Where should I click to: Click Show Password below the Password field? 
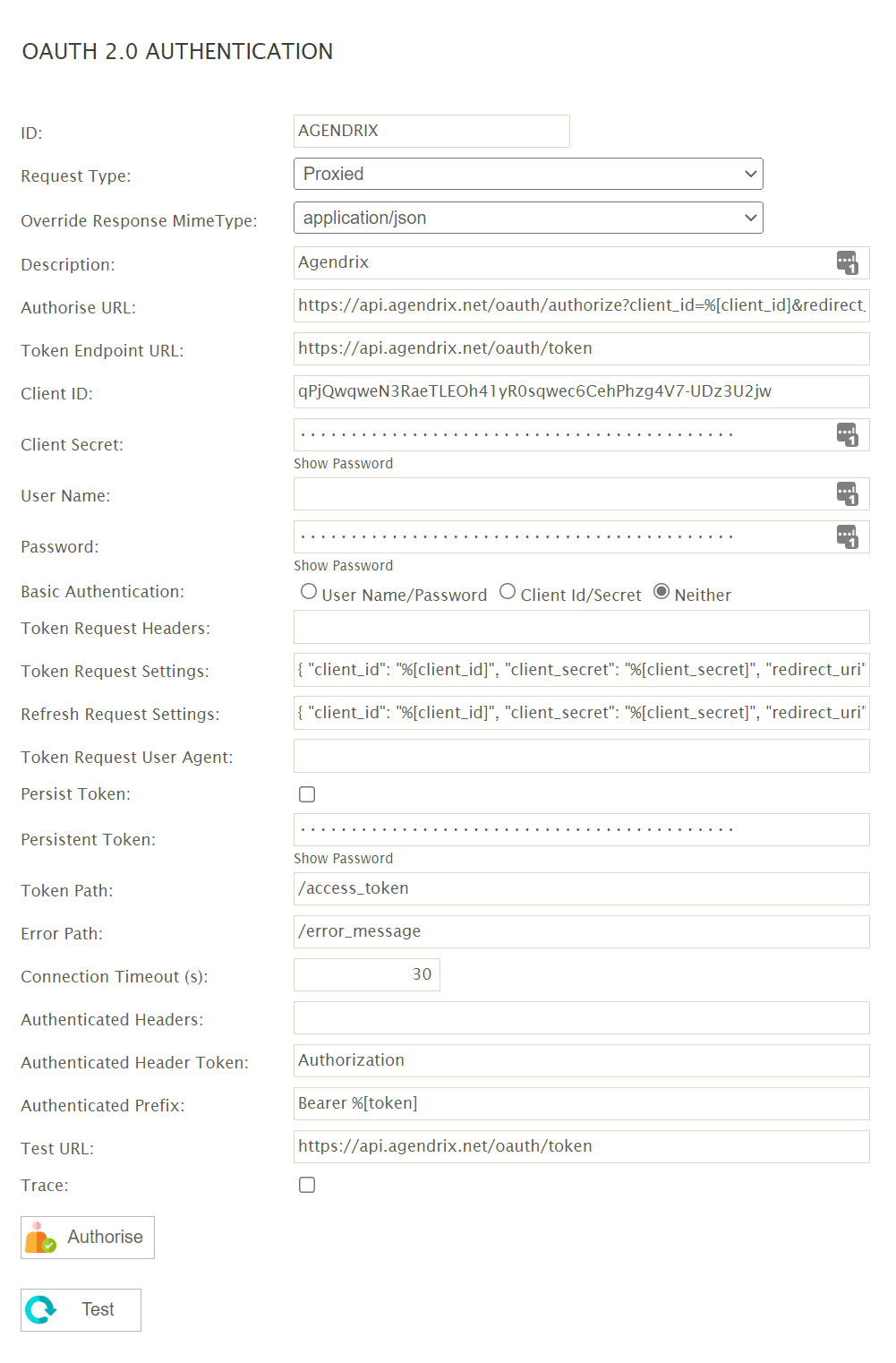pyautogui.click(x=344, y=565)
